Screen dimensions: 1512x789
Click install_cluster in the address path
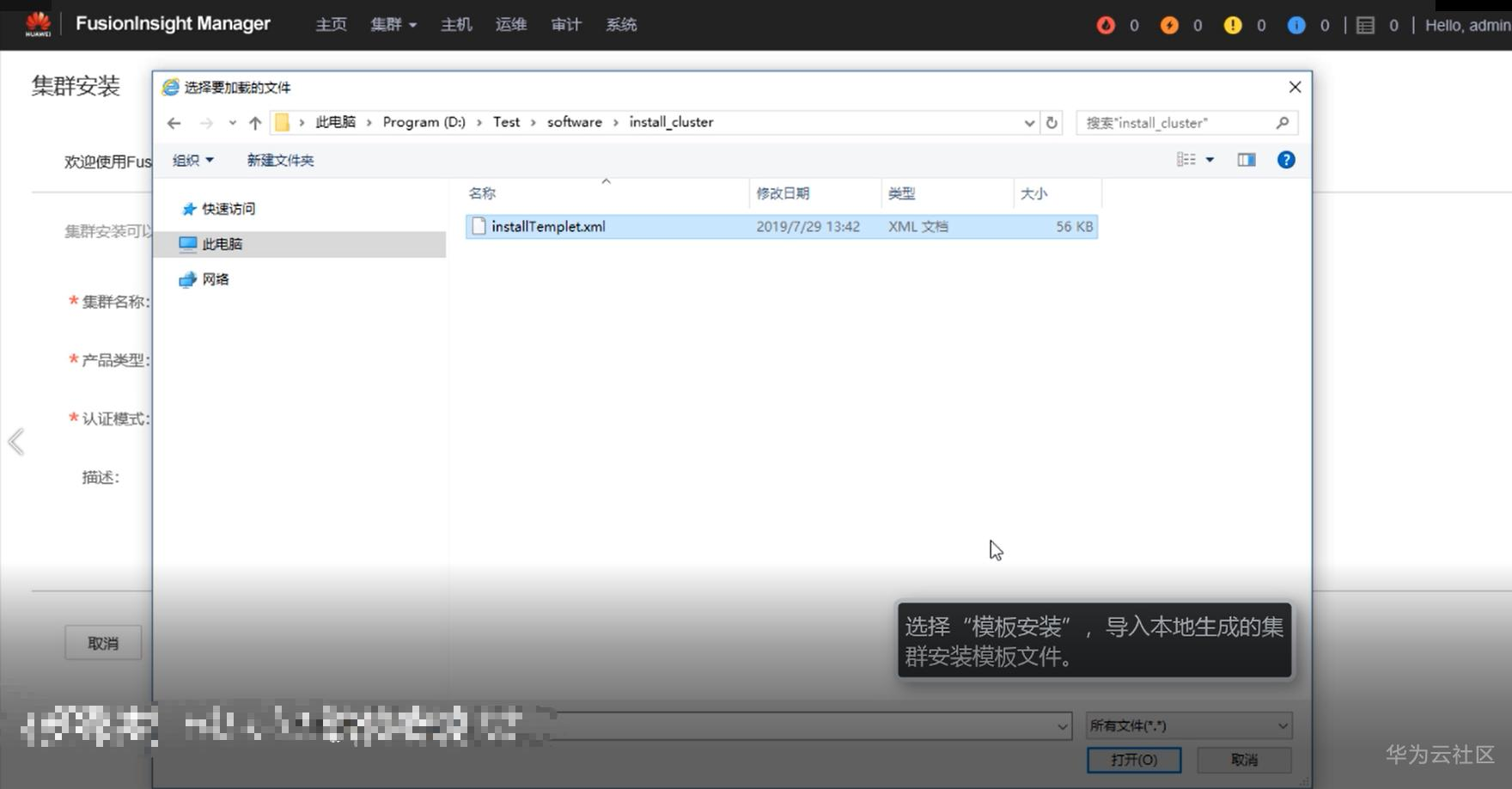[671, 122]
